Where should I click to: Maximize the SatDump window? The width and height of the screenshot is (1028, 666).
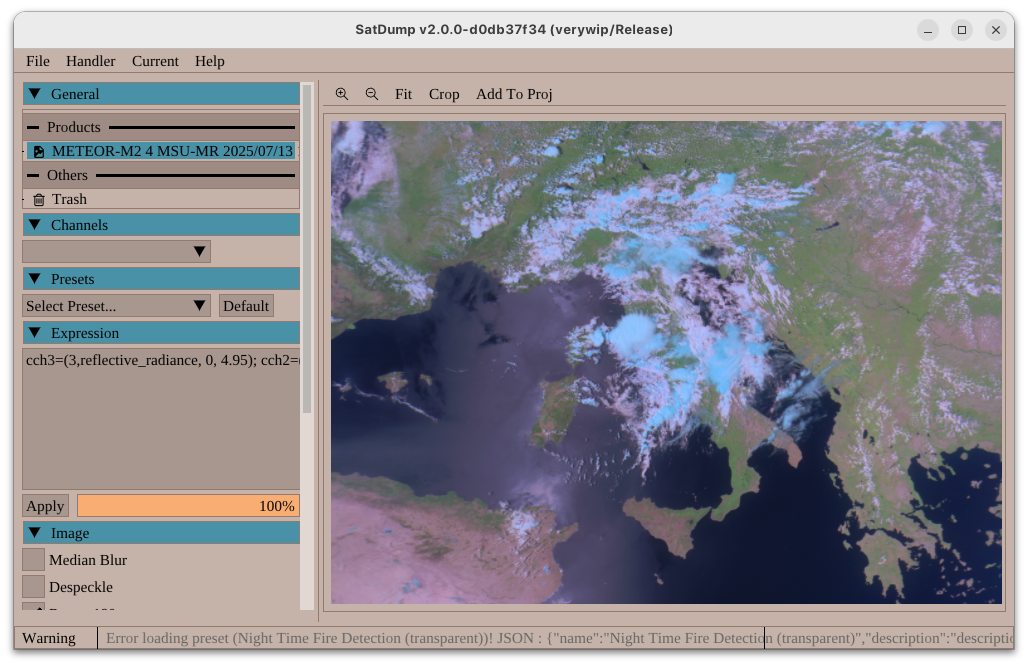click(961, 30)
